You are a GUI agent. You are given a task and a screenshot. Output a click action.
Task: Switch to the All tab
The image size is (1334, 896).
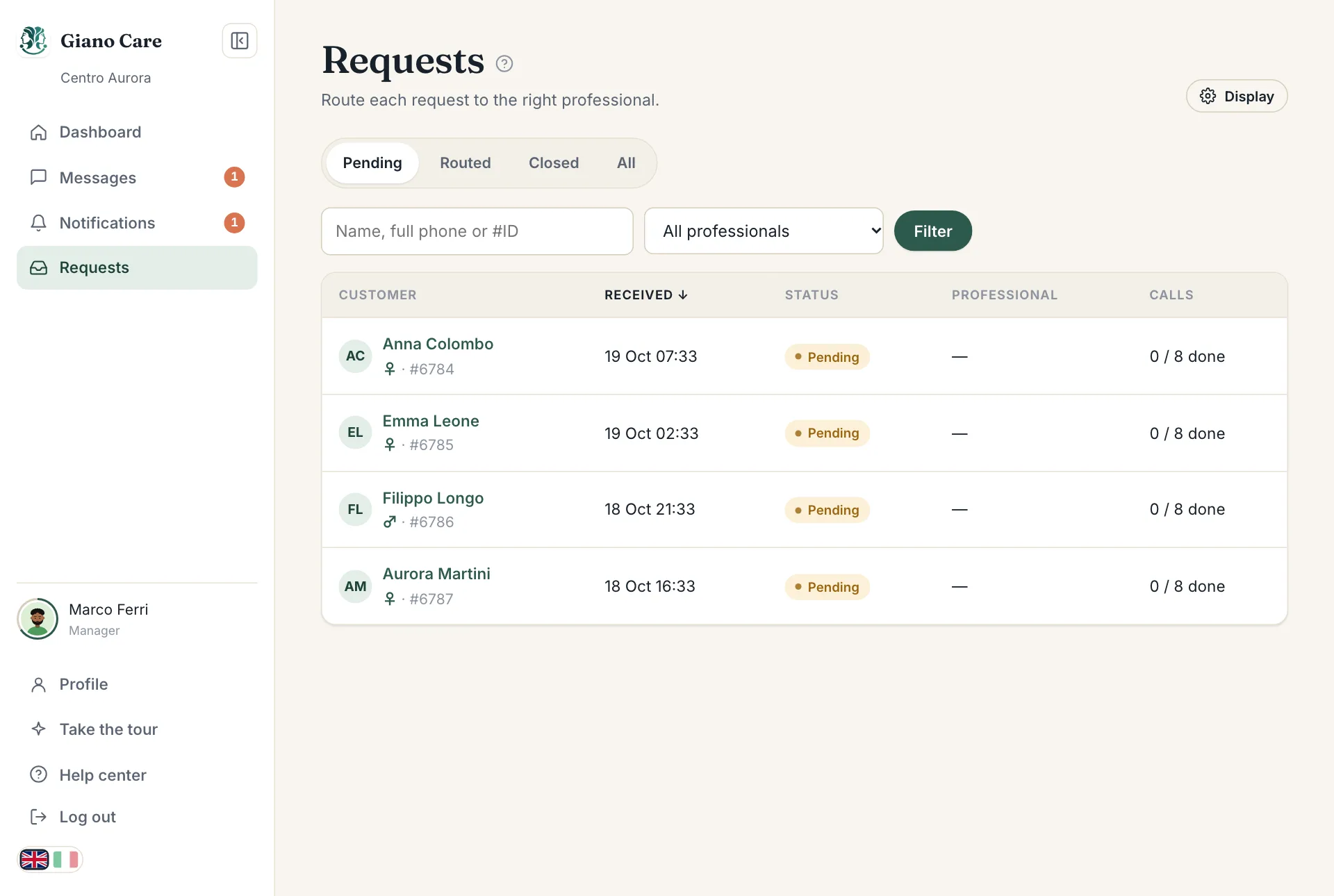click(x=626, y=163)
